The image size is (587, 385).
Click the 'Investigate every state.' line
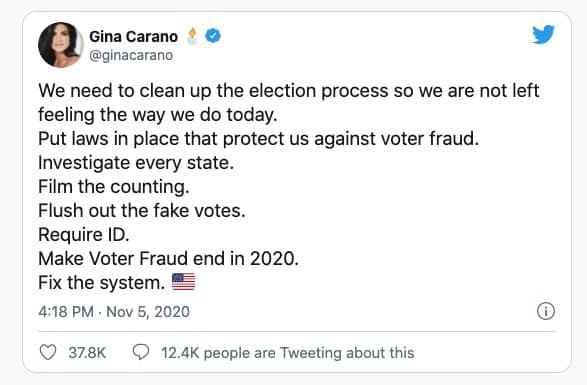(136, 163)
